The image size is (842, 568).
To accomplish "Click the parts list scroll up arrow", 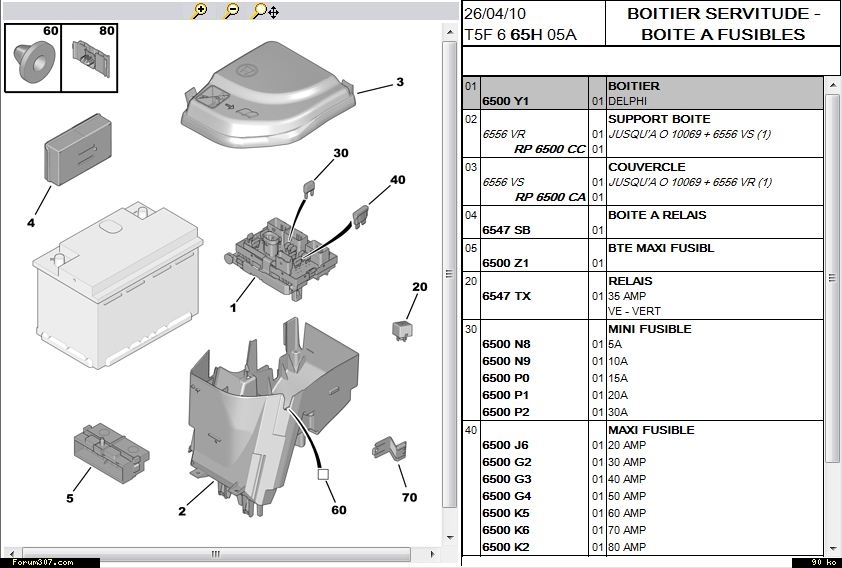I will pos(833,85).
